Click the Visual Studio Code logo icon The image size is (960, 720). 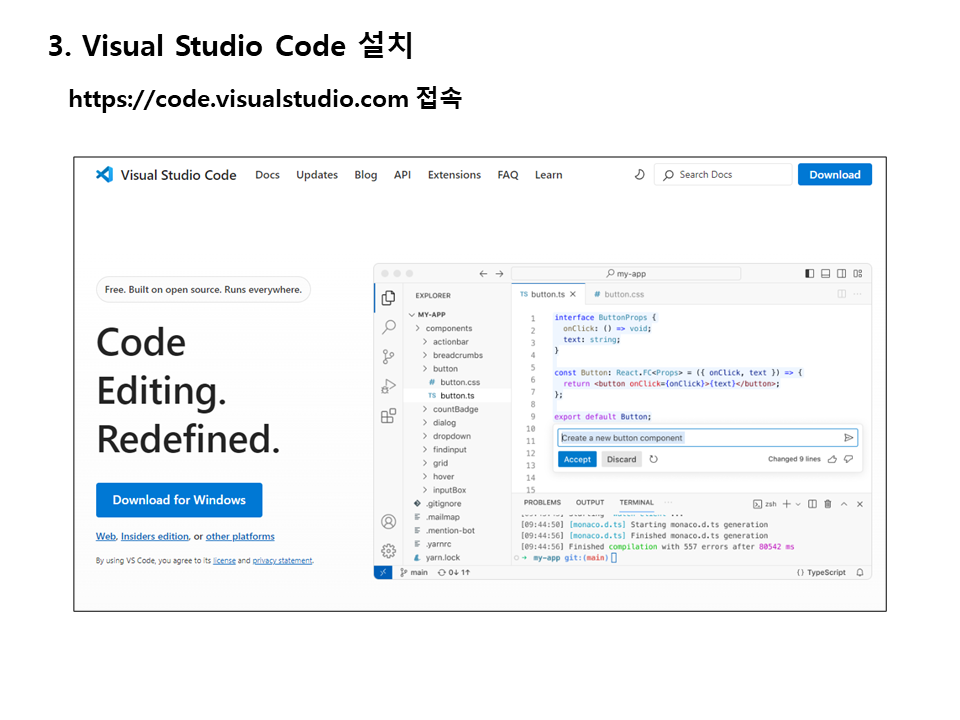pos(105,174)
